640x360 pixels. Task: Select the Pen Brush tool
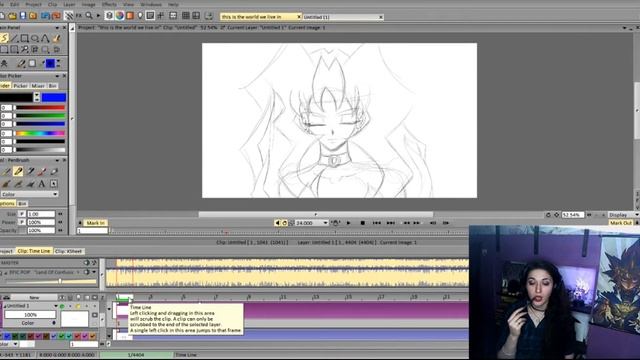coord(18,171)
